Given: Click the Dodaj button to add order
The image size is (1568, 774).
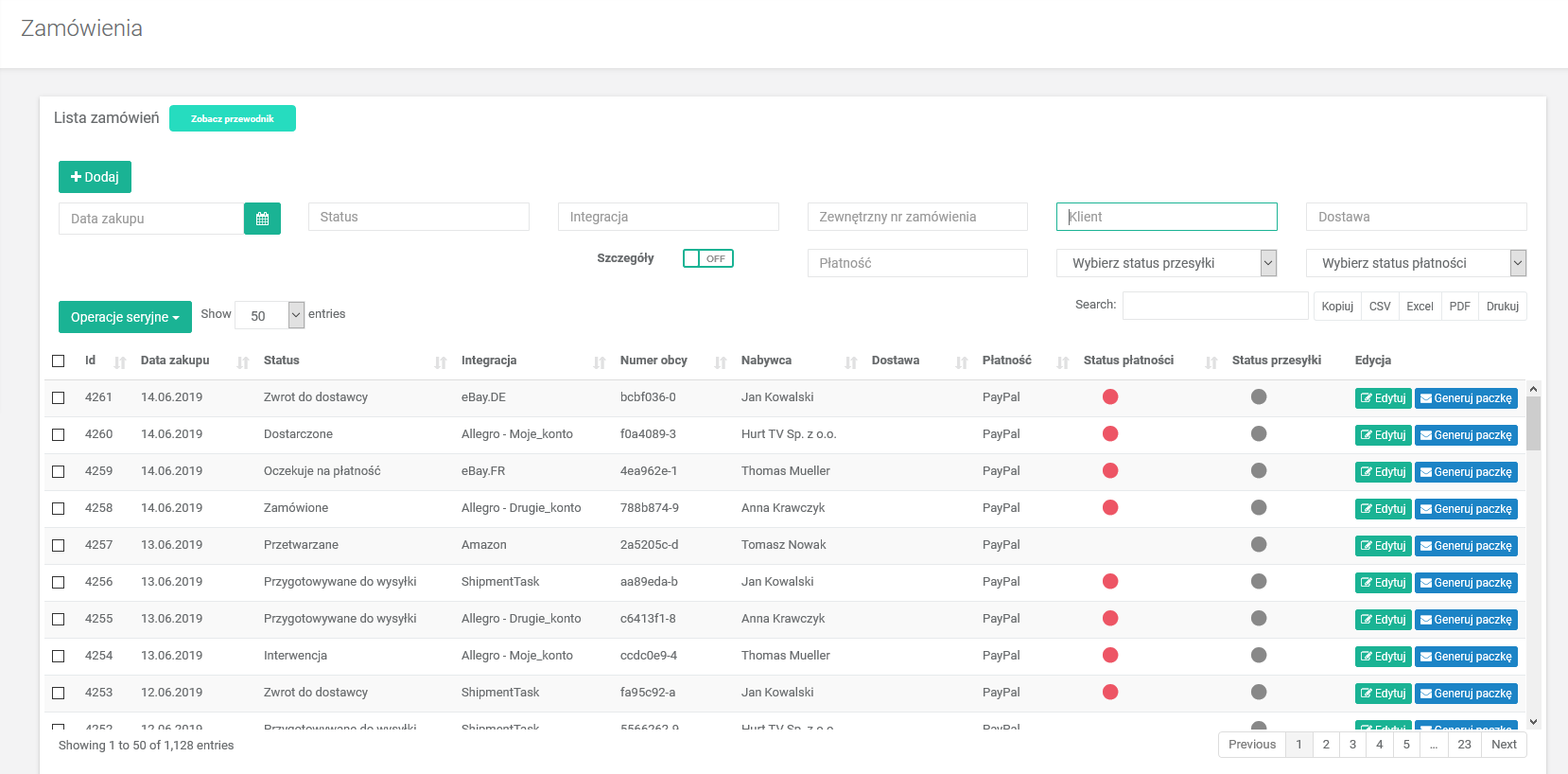Looking at the screenshot, I should tap(95, 177).
